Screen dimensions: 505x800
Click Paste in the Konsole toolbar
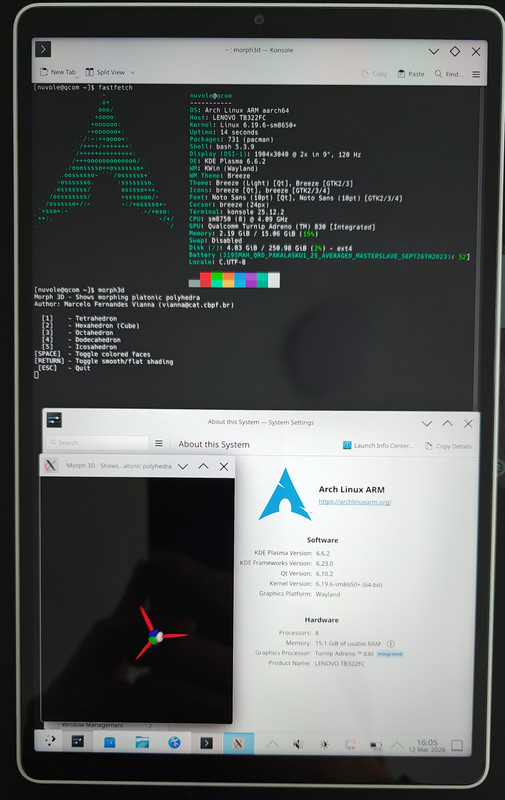coord(411,74)
